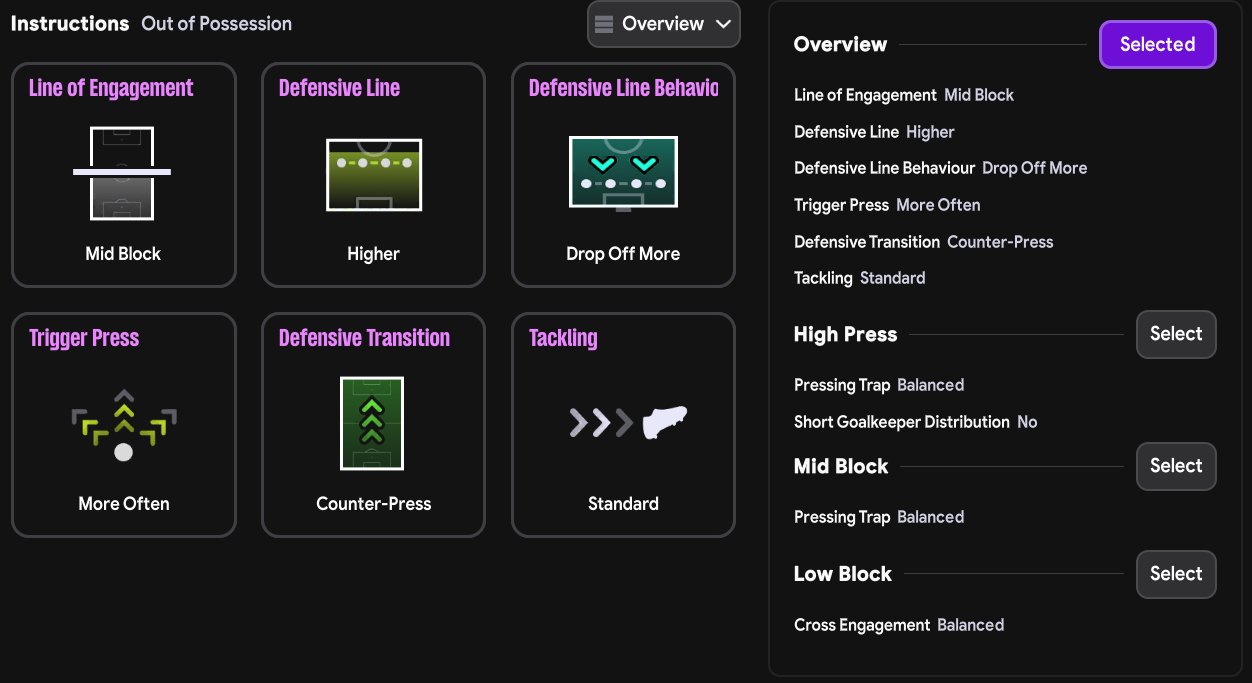1252x683 pixels.
Task: Toggle the Selected button for Overview
Action: point(1157,44)
